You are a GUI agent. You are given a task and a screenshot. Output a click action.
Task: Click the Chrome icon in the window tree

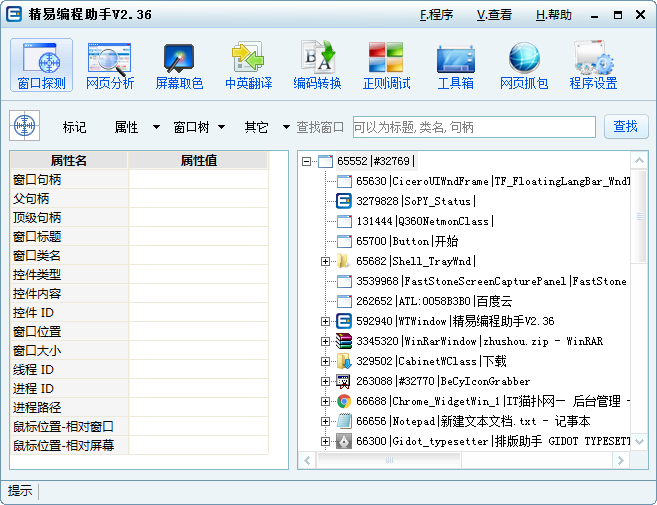tap(344, 401)
